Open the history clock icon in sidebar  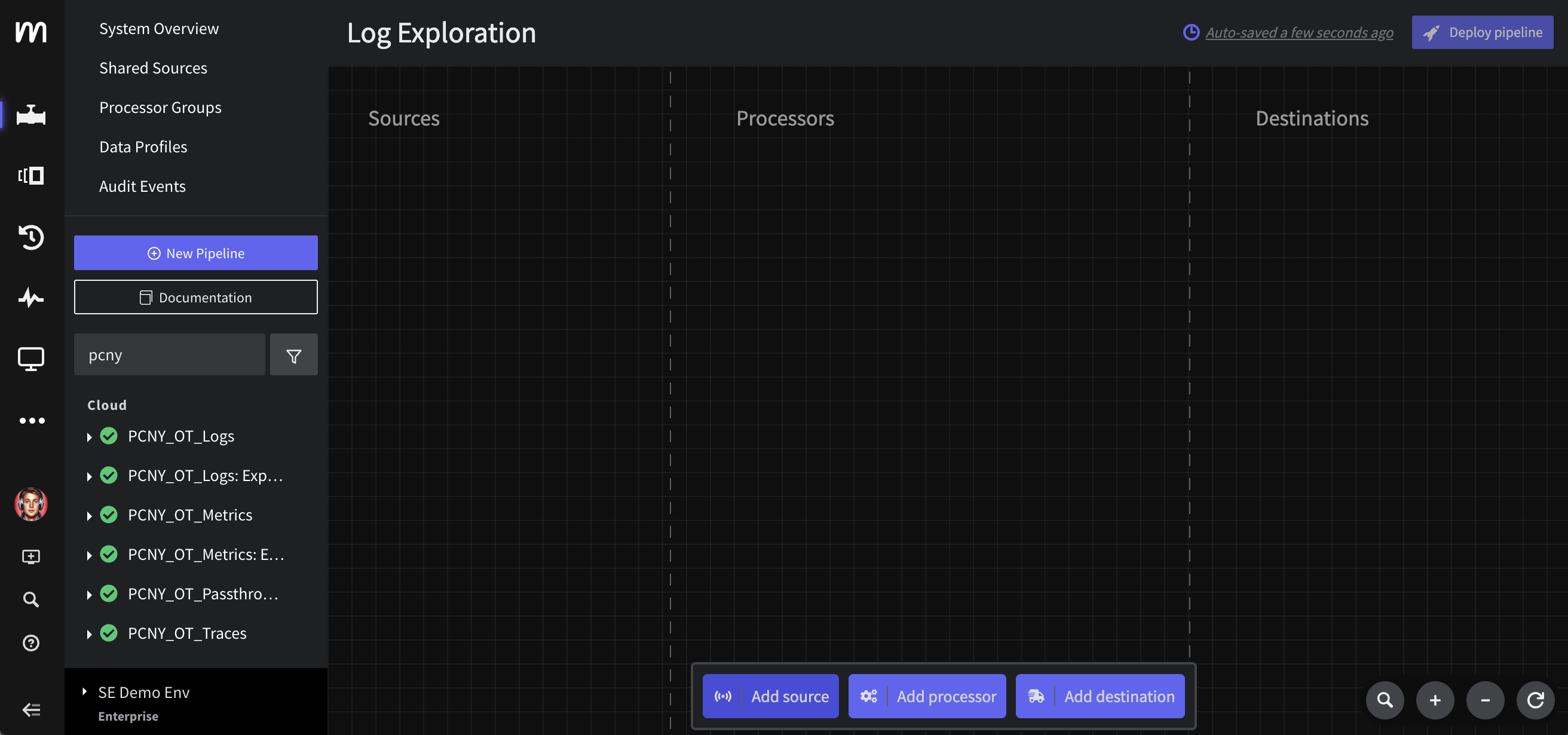(30, 237)
